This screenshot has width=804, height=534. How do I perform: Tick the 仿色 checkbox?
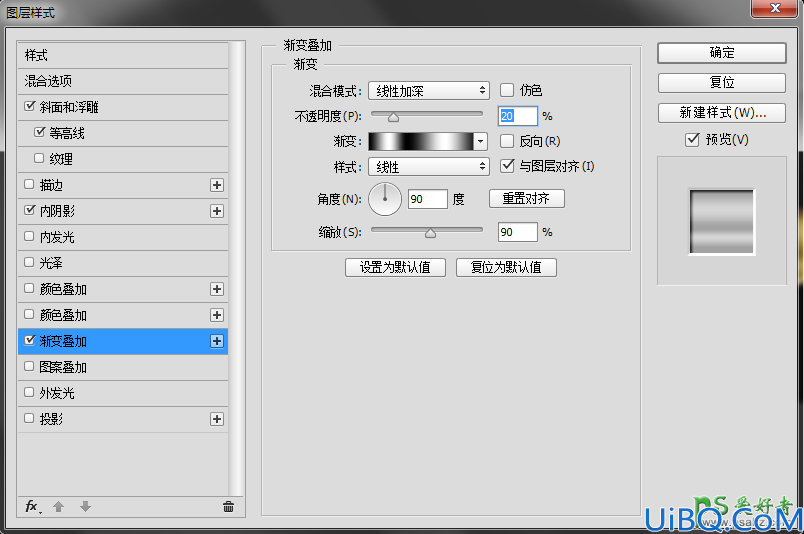[507, 90]
